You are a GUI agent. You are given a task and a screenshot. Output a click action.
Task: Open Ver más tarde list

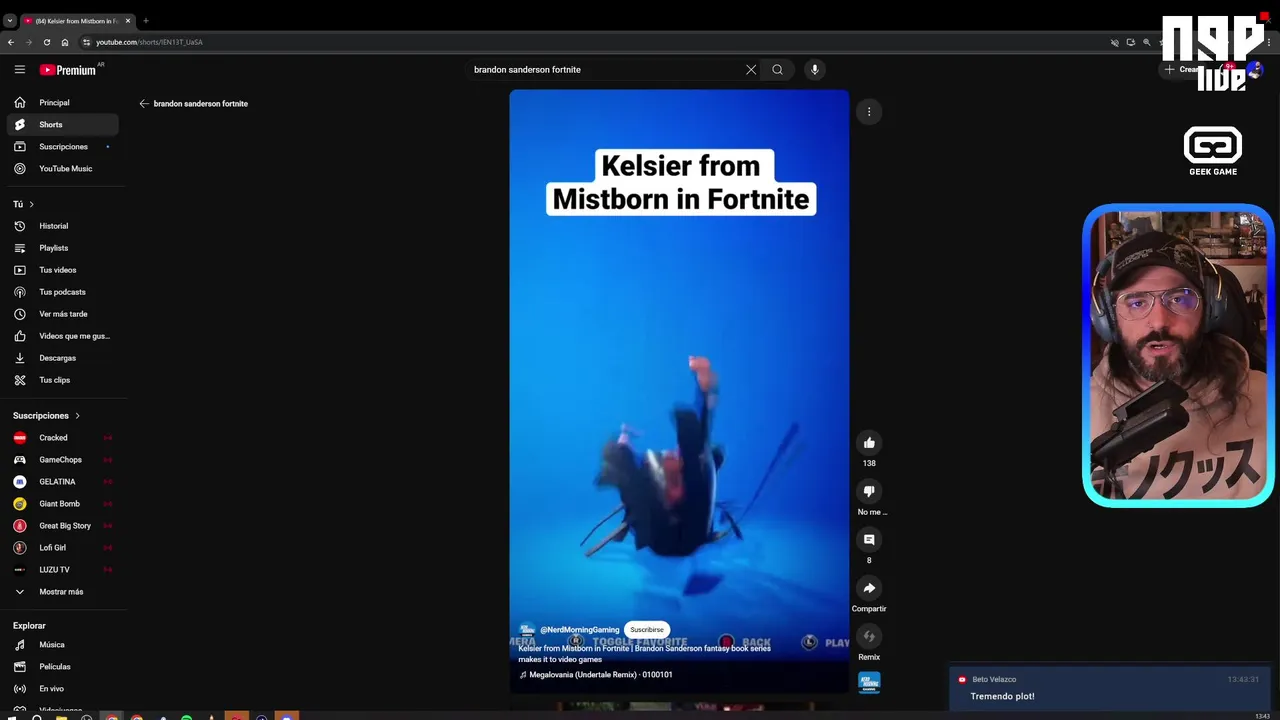(62, 314)
